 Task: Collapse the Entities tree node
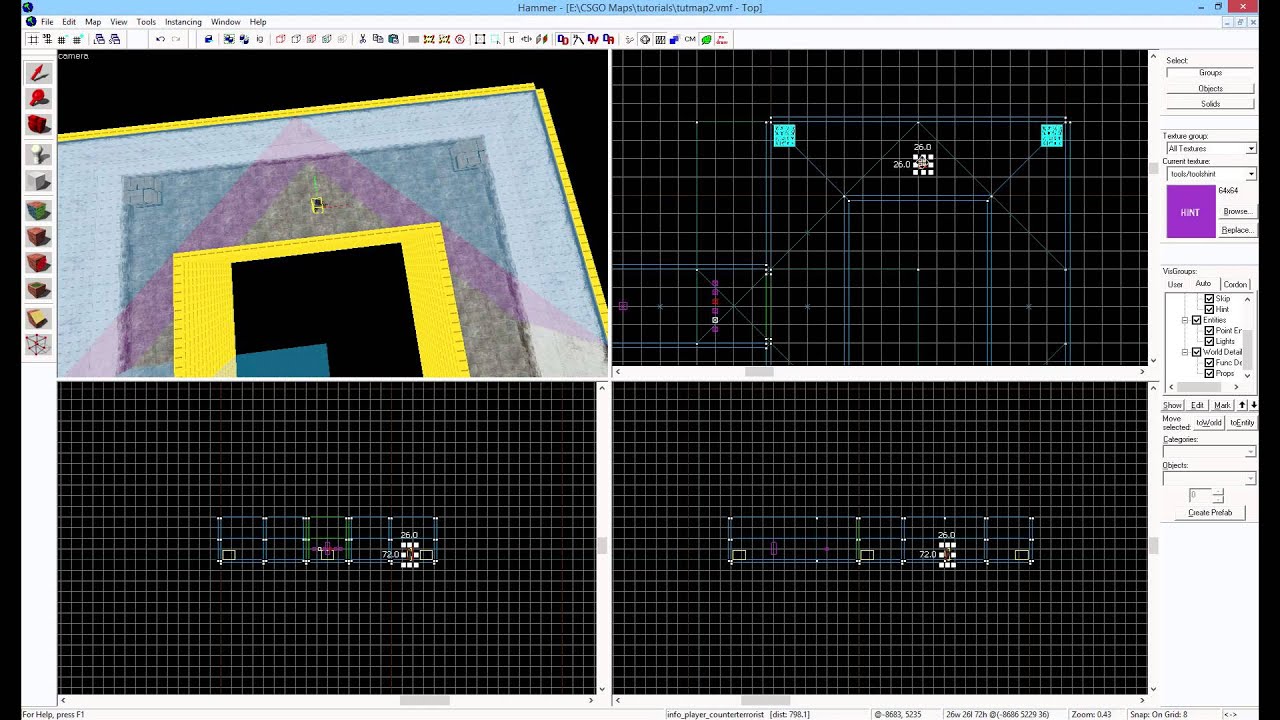click(x=1185, y=320)
